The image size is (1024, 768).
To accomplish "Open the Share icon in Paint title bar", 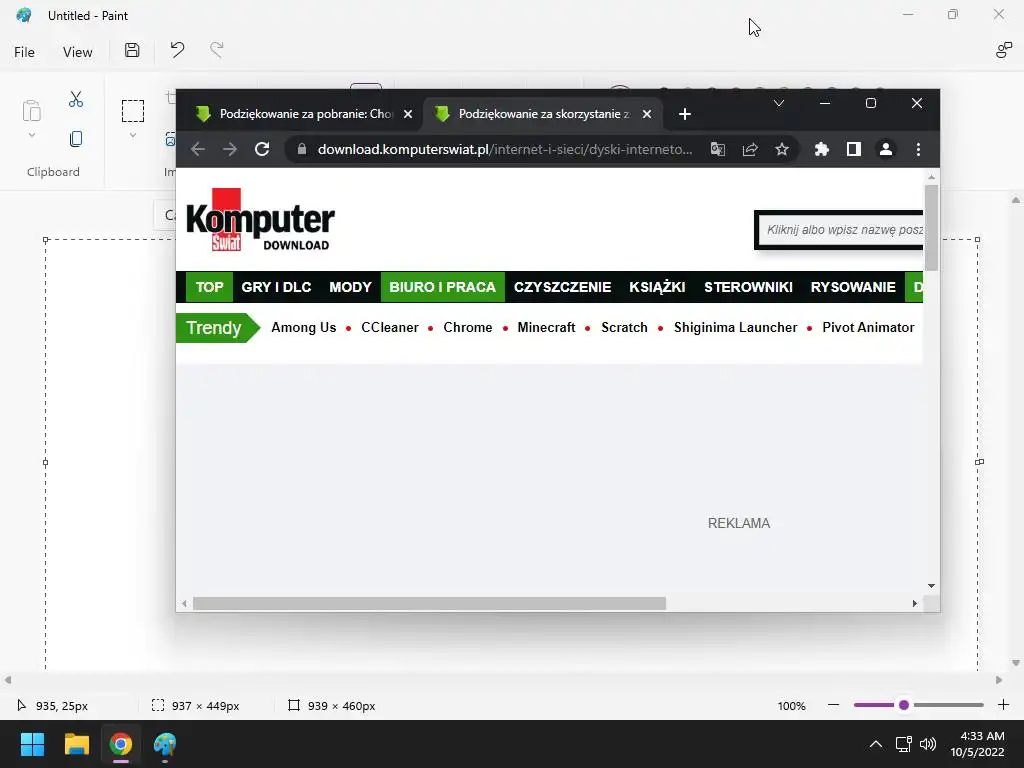I will (x=1004, y=50).
